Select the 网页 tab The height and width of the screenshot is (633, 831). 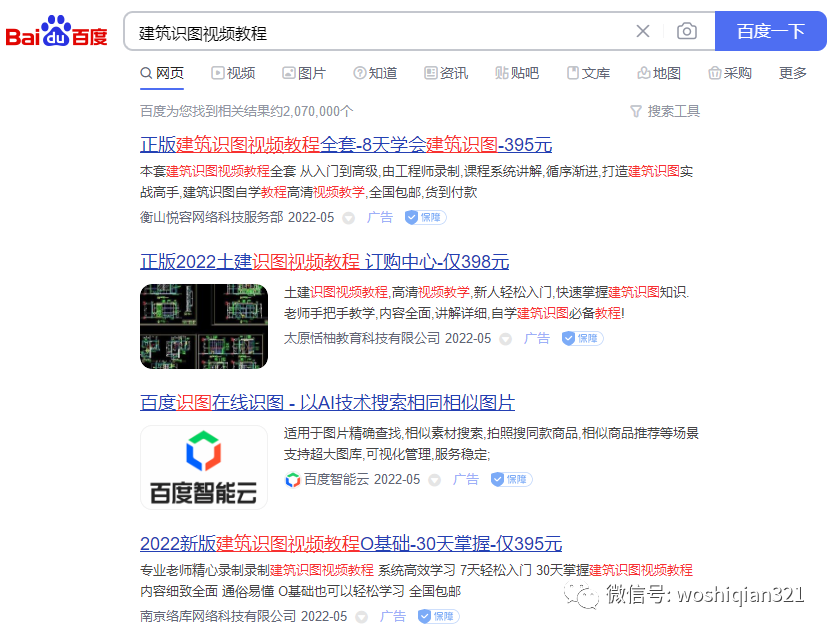(x=162, y=73)
